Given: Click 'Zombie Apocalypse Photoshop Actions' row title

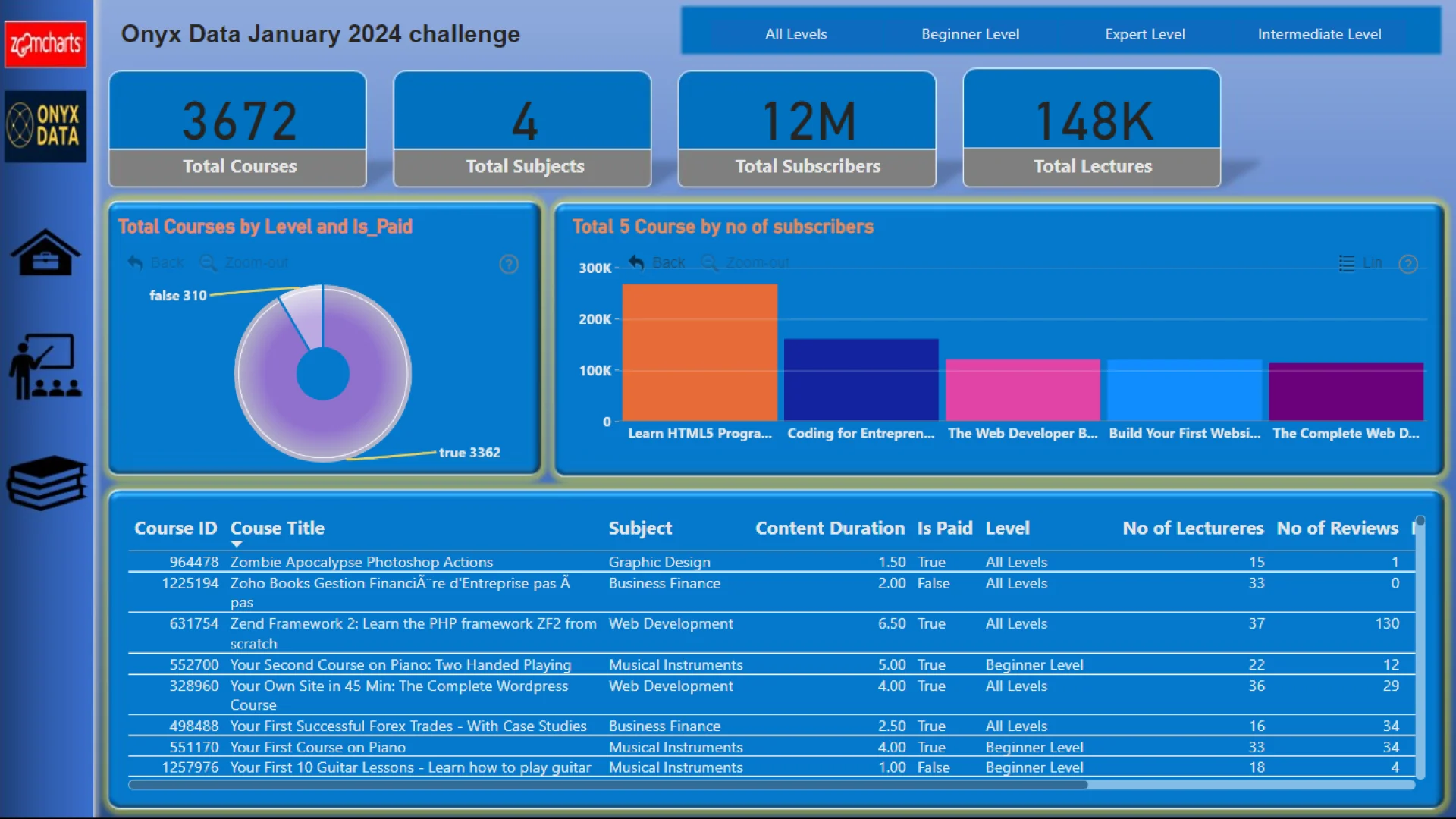Looking at the screenshot, I should (x=361, y=562).
